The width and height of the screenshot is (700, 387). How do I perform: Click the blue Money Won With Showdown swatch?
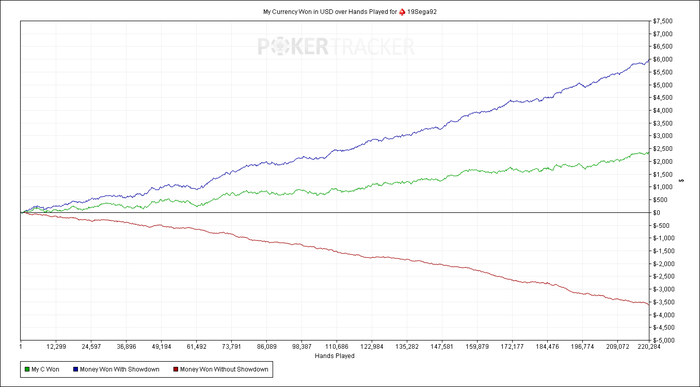pyautogui.click(x=75, y=370)
